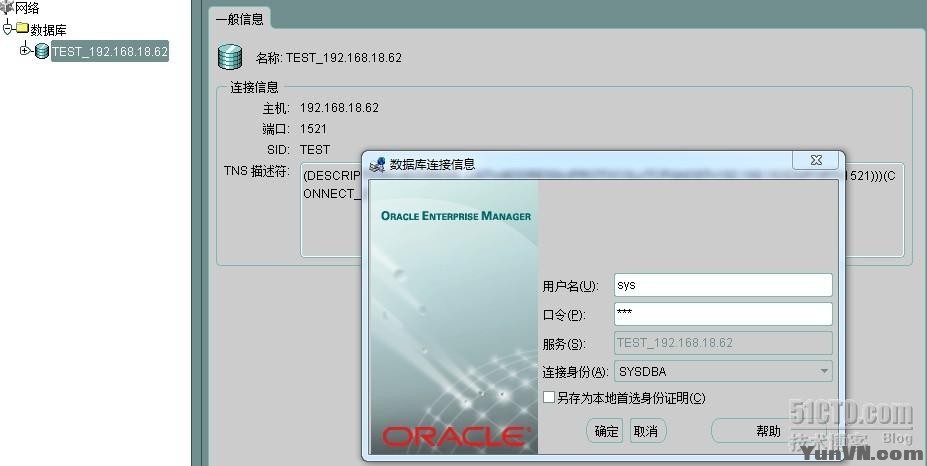Click the Oracle Enterprise Manager banner text
The image size is (927, 466).
click(456, 216)
